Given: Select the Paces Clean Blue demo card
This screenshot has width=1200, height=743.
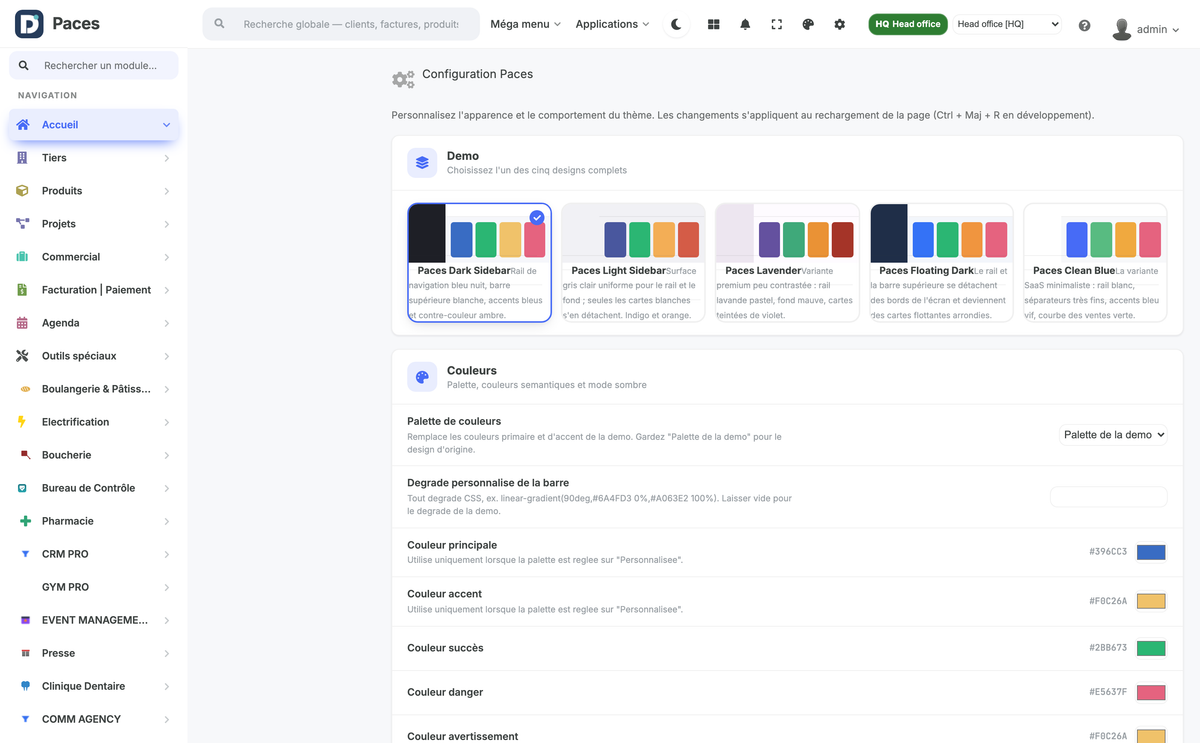Looking at the screenshot, I should (x=1095, y=263).
